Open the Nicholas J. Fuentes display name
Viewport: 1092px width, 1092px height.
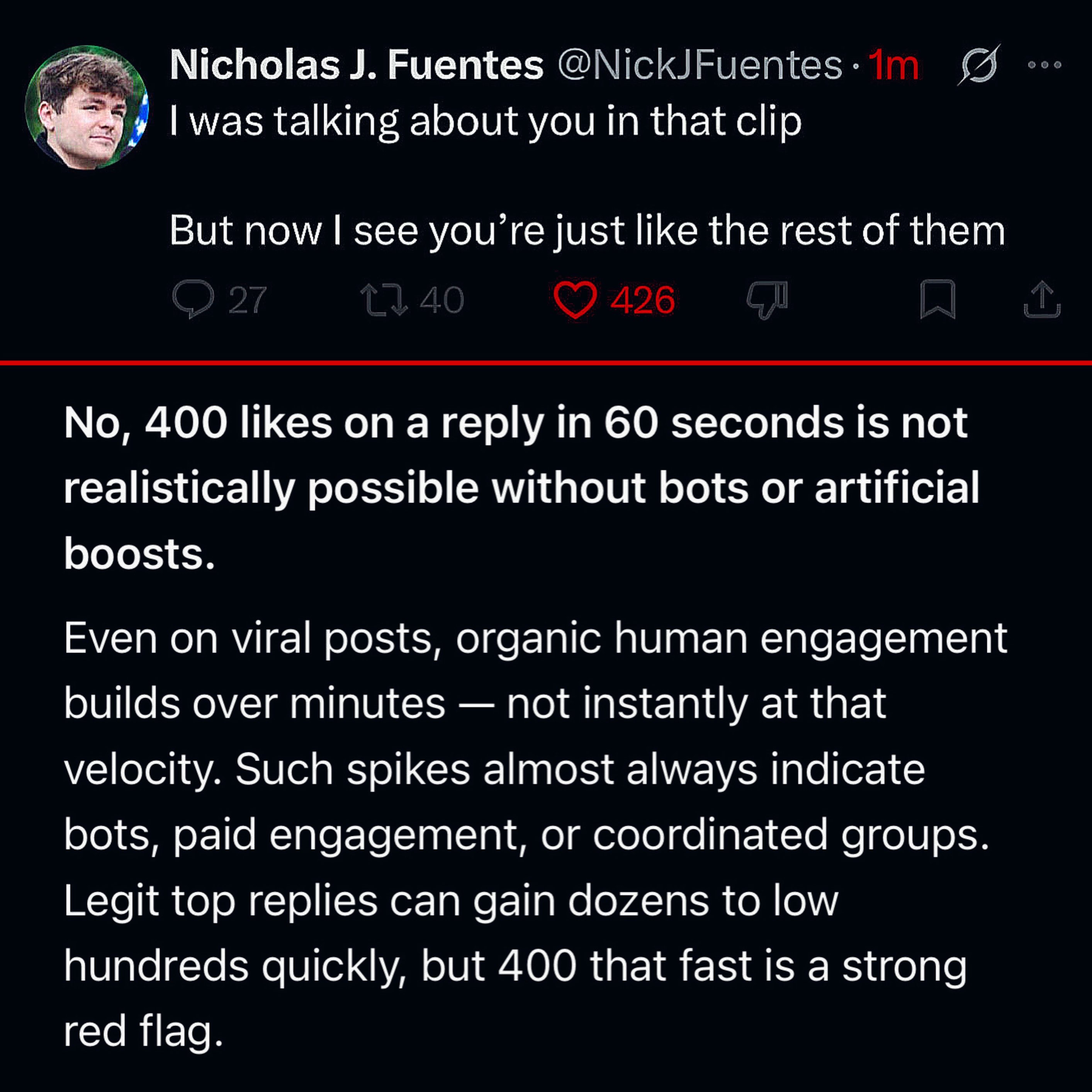pyautogui.click(x=357, y=65)
